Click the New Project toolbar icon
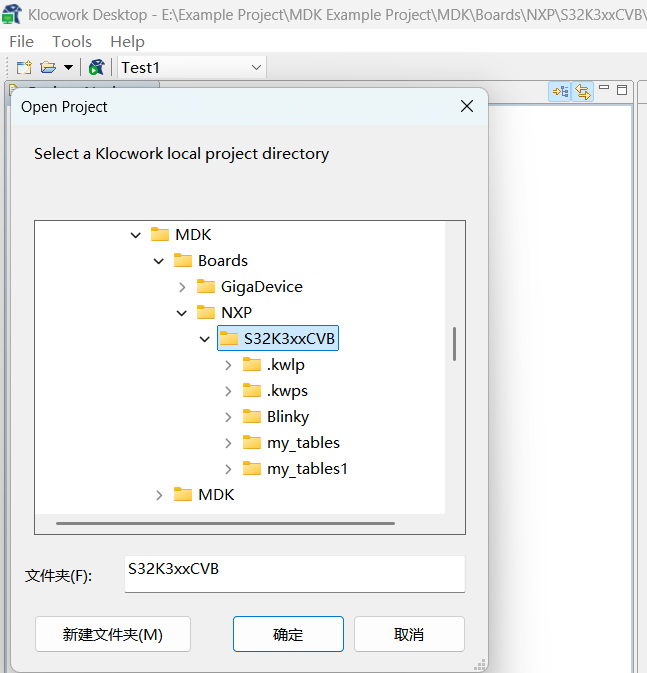This screenshot has height=673, width=647. 24,67
